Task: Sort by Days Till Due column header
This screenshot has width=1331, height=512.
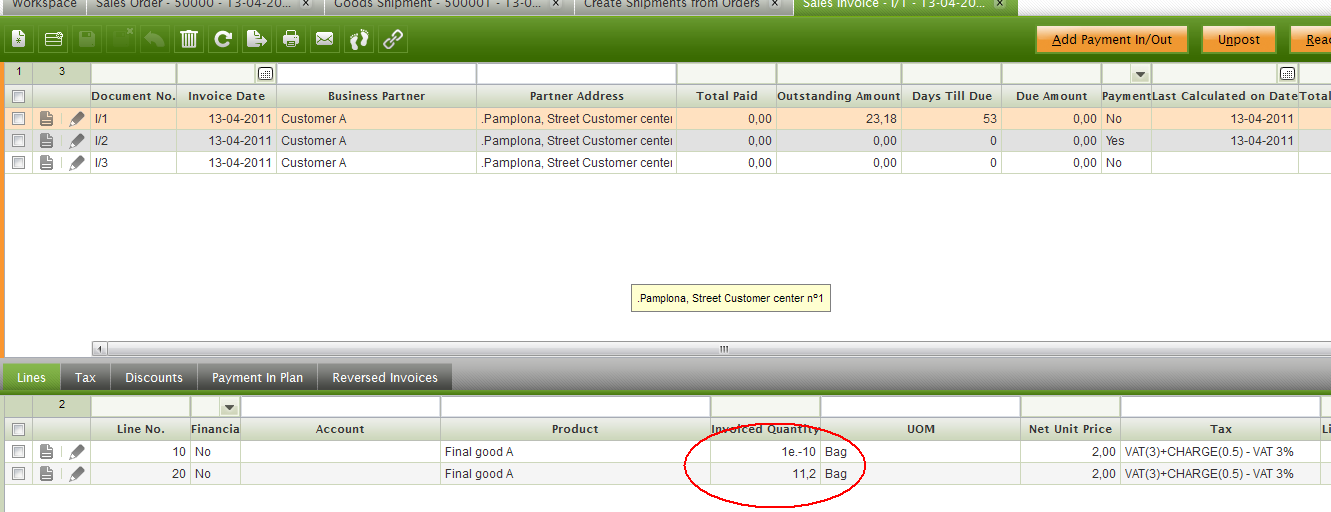Action: (x=952, y=96)
